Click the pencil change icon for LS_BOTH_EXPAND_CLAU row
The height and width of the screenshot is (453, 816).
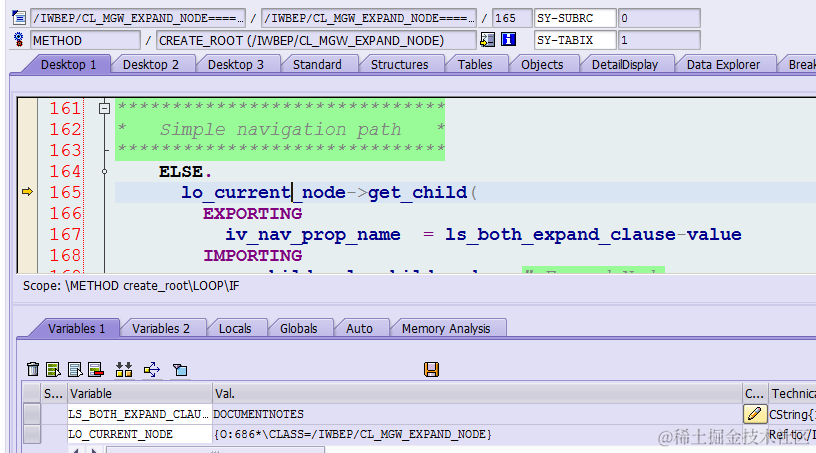[755, 414]
